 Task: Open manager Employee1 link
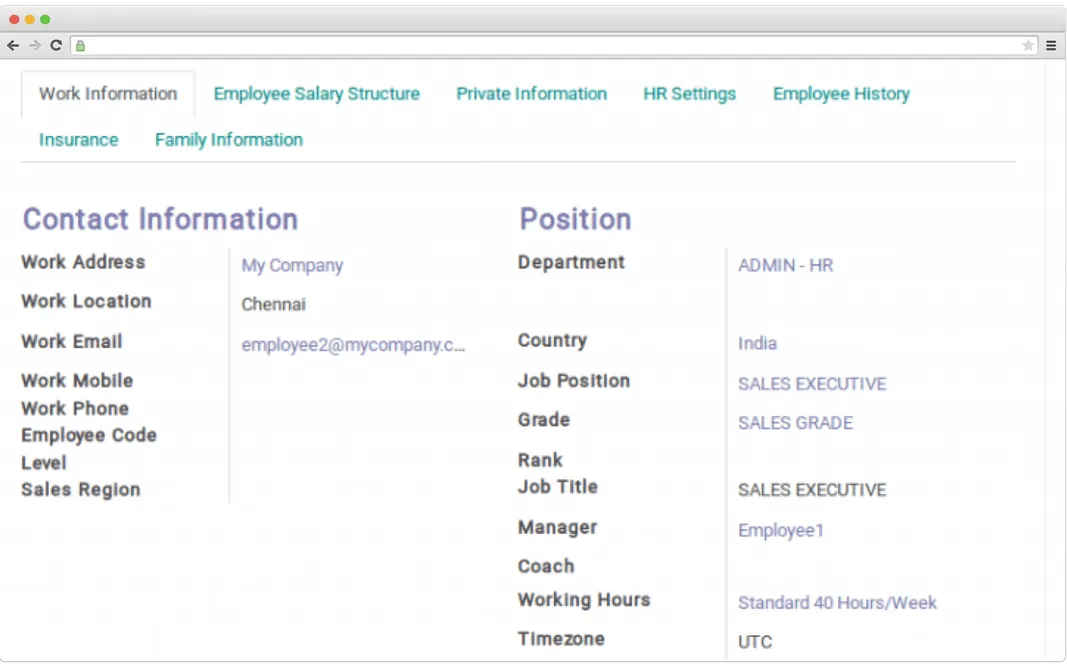(780, 530)
